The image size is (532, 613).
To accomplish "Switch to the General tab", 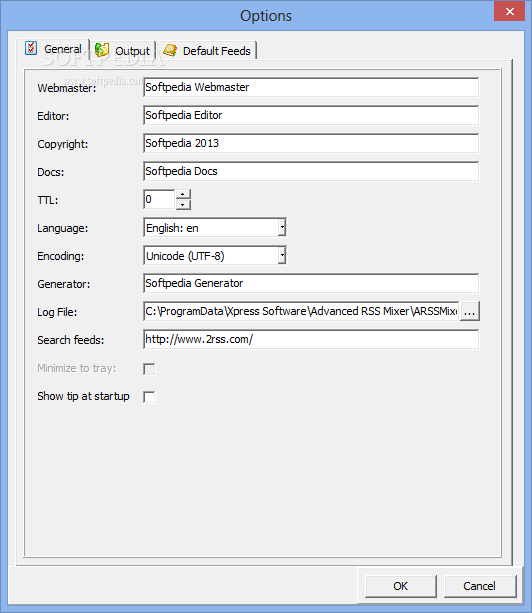I will coord(53,49).
